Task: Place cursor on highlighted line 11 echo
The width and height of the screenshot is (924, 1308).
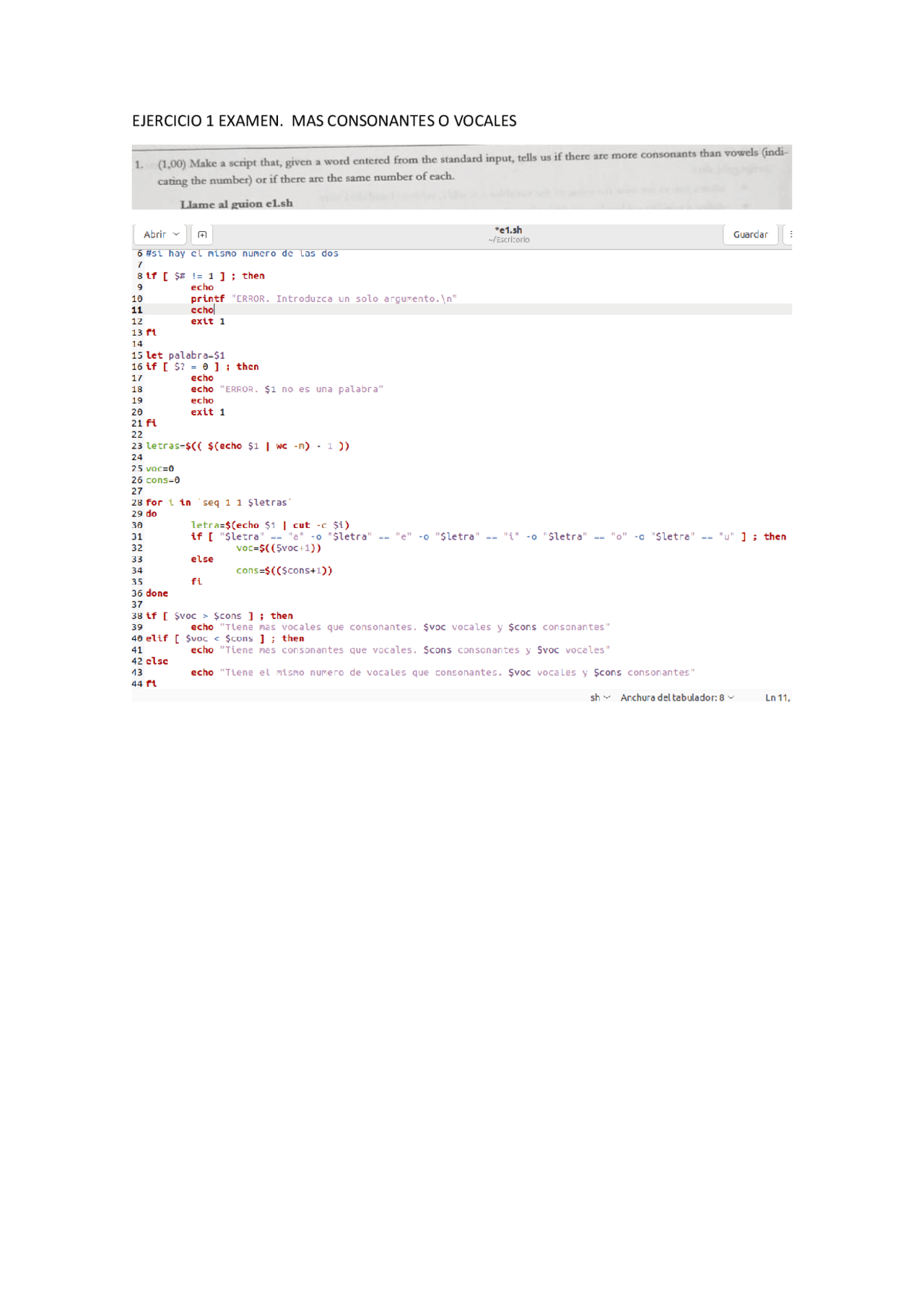Action: (x=202, y=310)
